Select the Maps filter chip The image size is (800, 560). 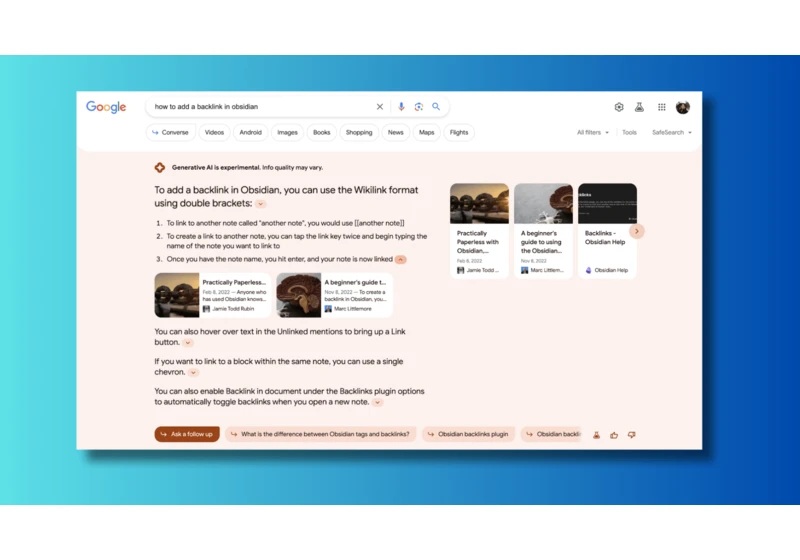coord(427,133)
